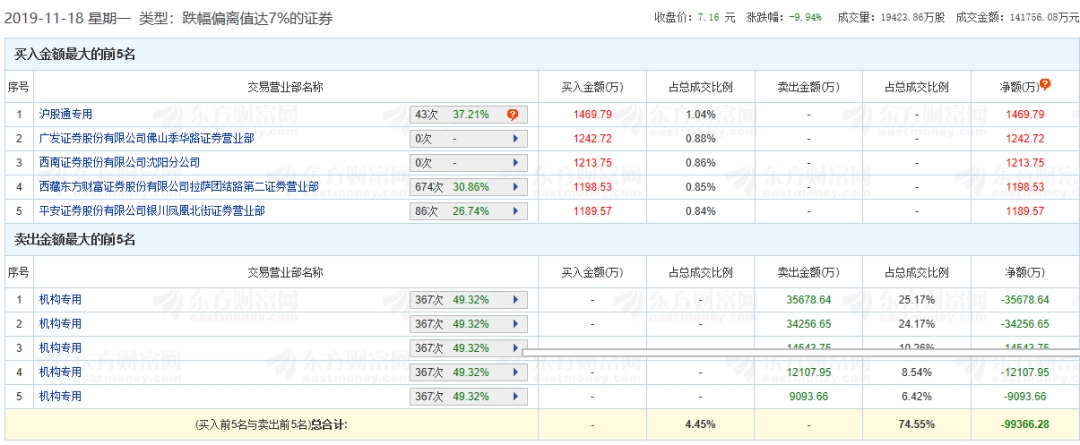Image resolution: width=1080 pixels, height=445 pixels.
Task: Click arrow in first 机构专用 sell row
Action: [x=516, y=299]
